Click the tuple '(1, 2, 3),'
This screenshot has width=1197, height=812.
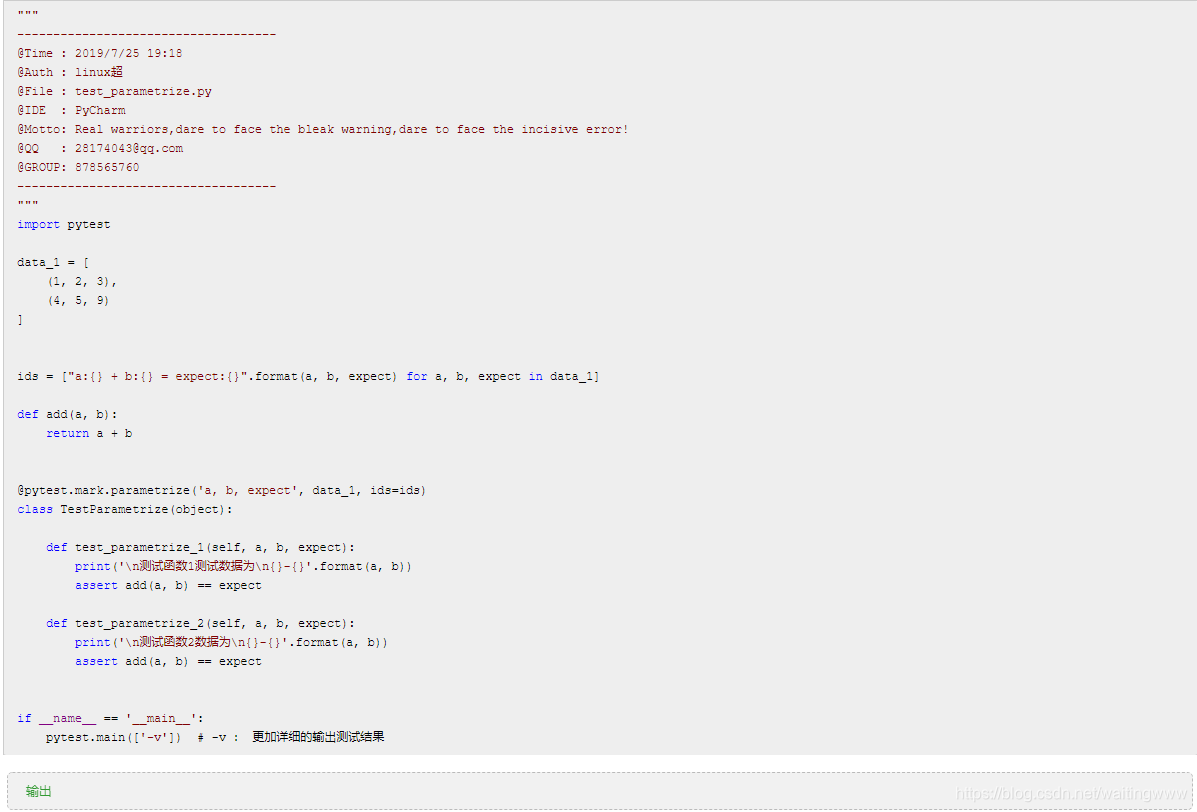point(82,282)
